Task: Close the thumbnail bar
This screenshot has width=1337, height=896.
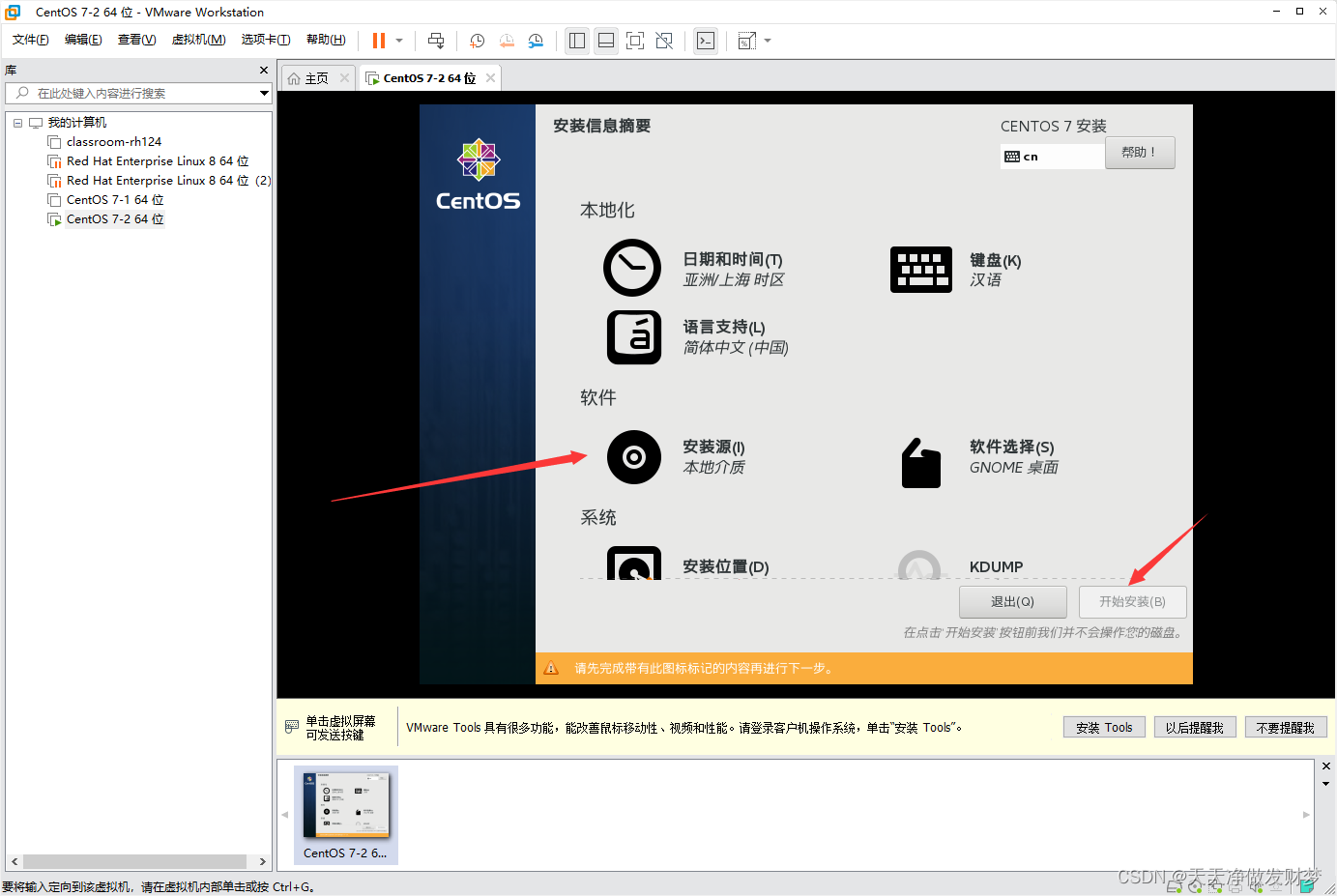Action: pos(1326,766)
